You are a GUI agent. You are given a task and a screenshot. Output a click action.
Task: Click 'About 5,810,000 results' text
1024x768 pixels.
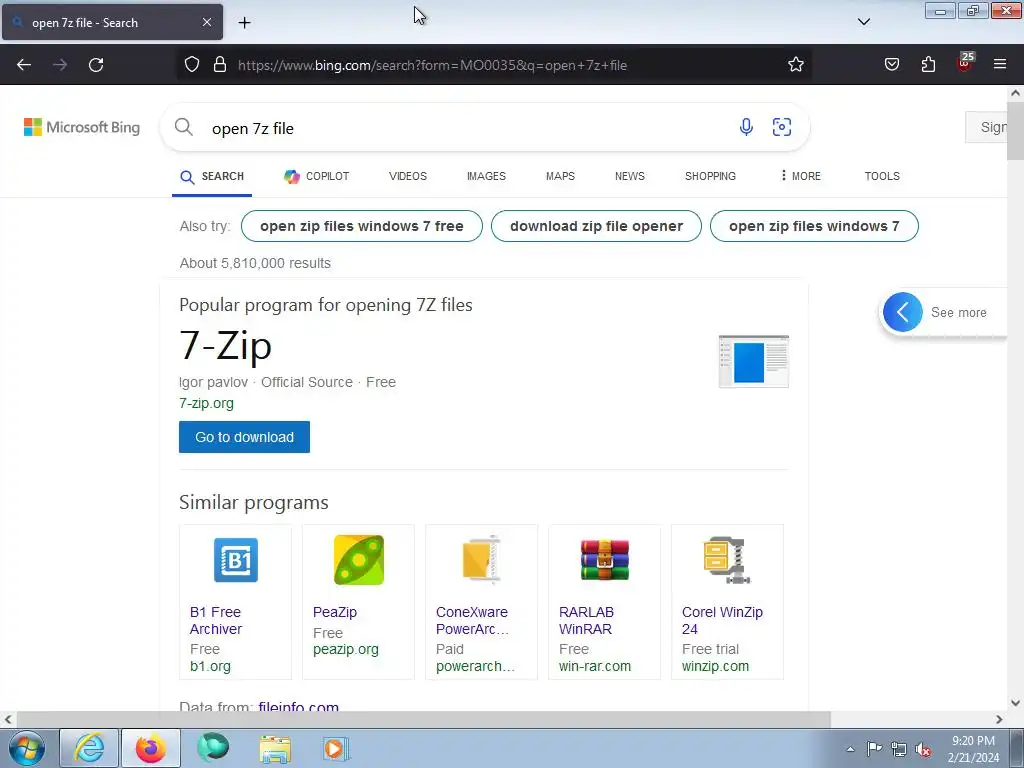255,263
